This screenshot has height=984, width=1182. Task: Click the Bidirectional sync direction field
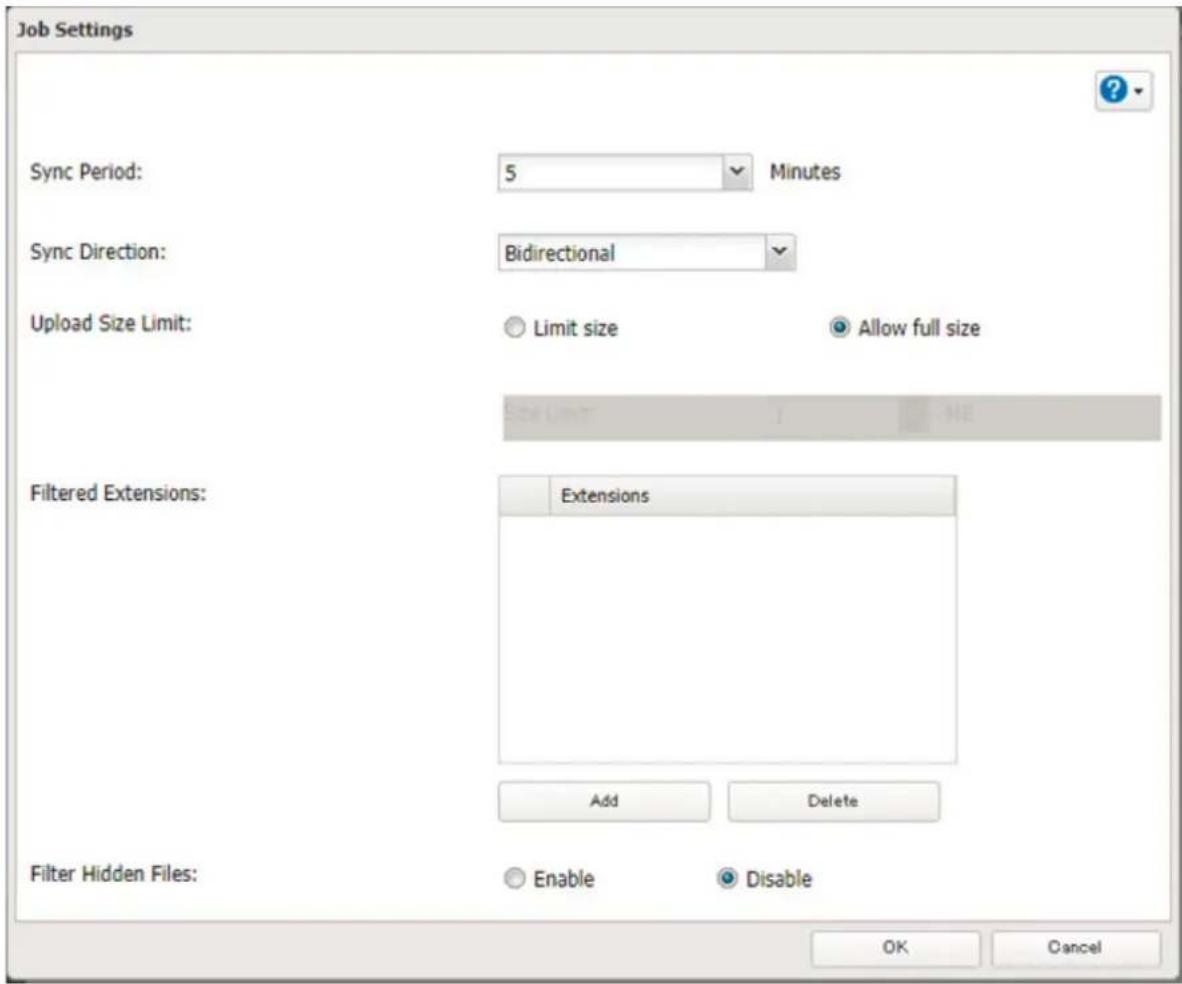point(632,252)
